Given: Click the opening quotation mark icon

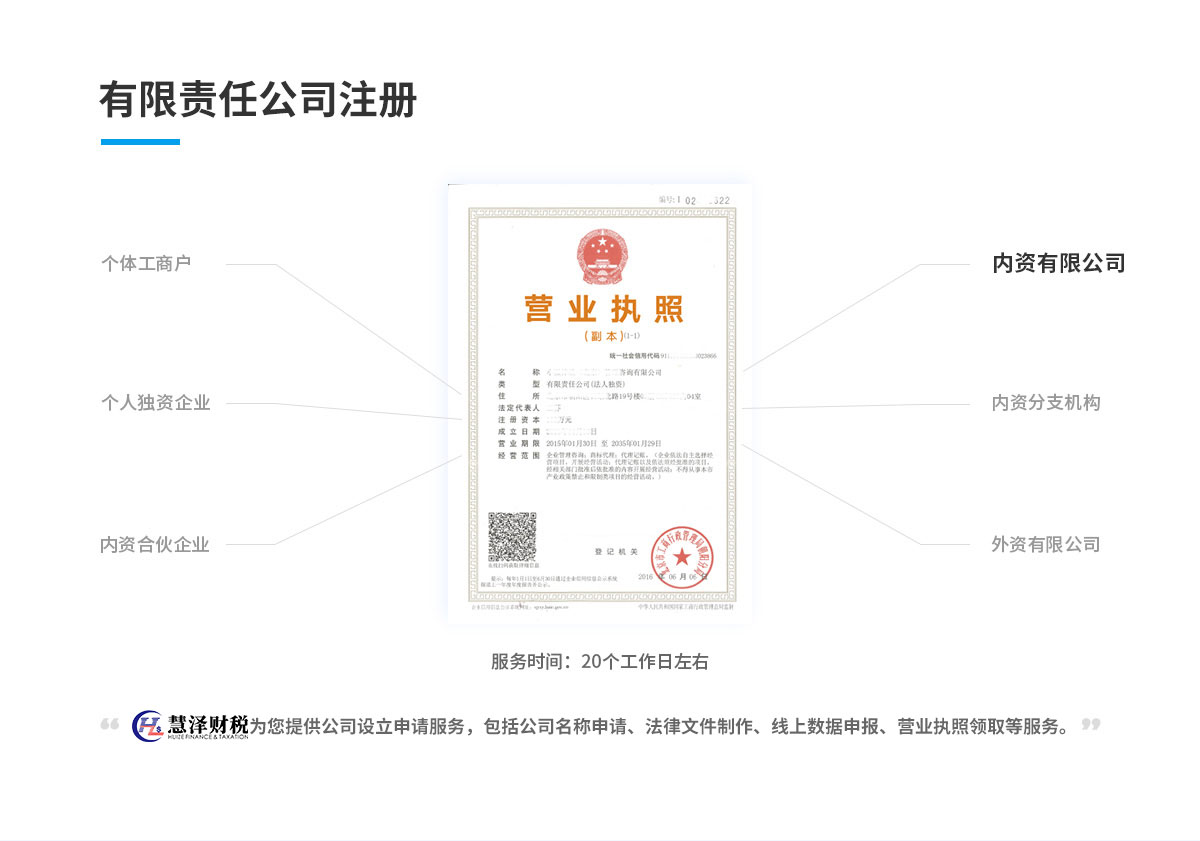Looking at the screenshot, I should (110, 725).
